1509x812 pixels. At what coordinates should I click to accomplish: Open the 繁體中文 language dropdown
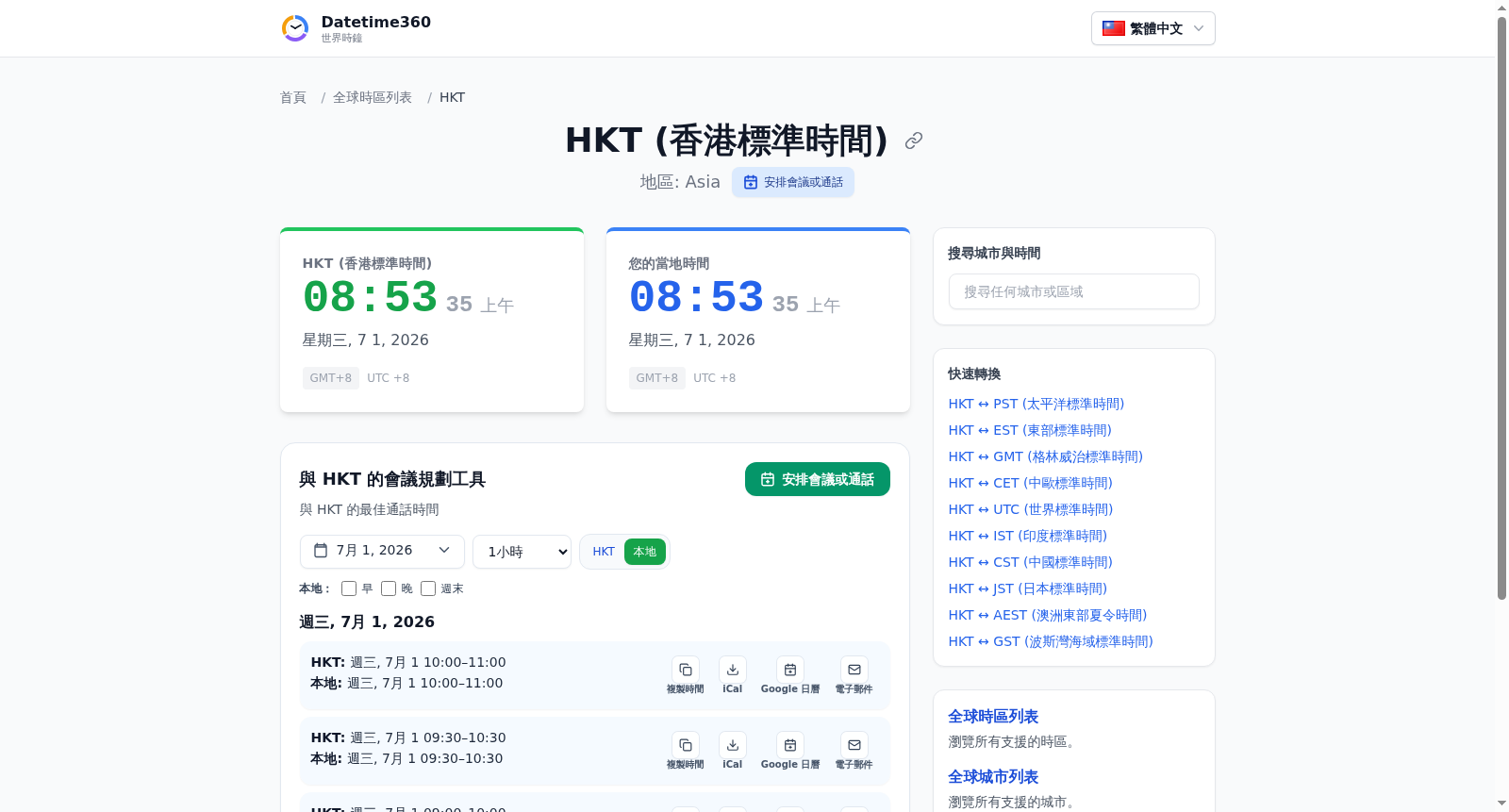[1153, 28]
